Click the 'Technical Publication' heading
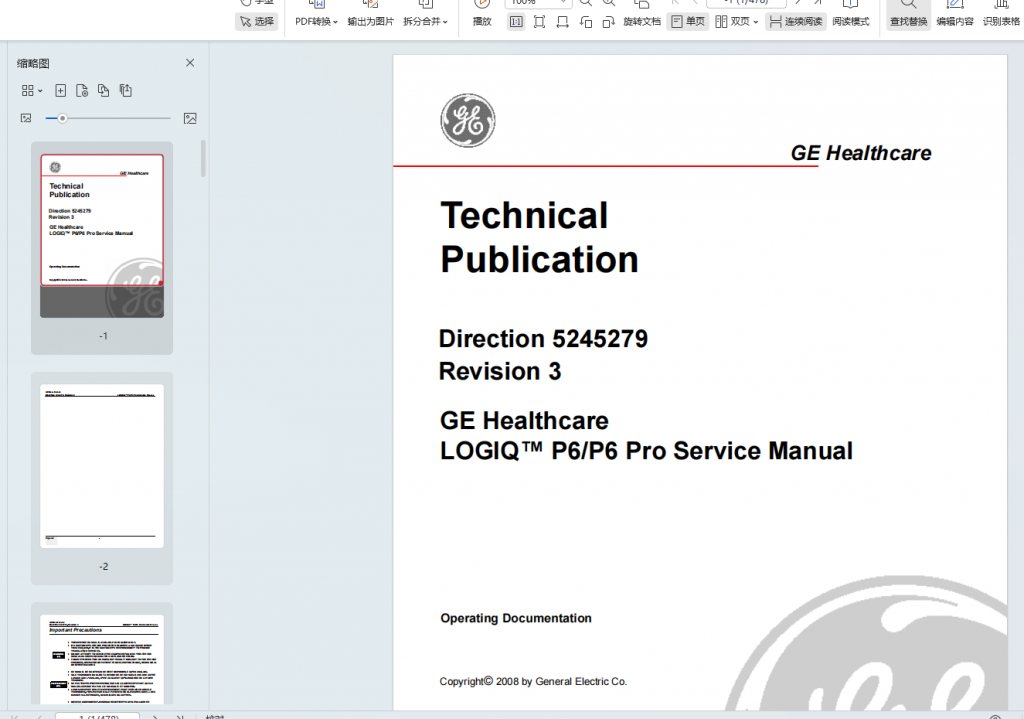Viewport: 1024px width, 719px height. (x=539, y=238)
